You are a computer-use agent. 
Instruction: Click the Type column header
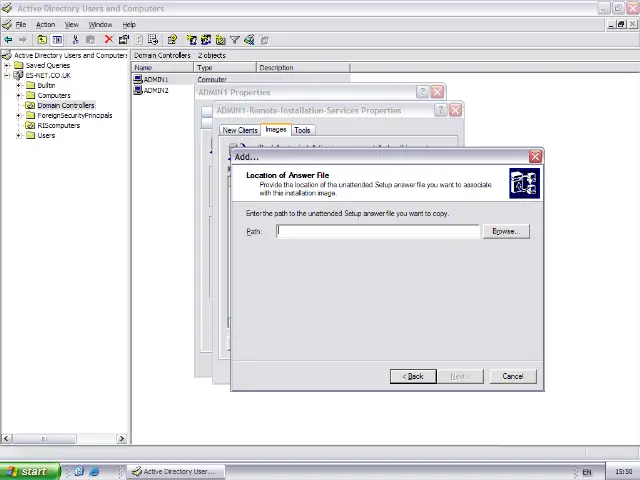tap(225, 67)
